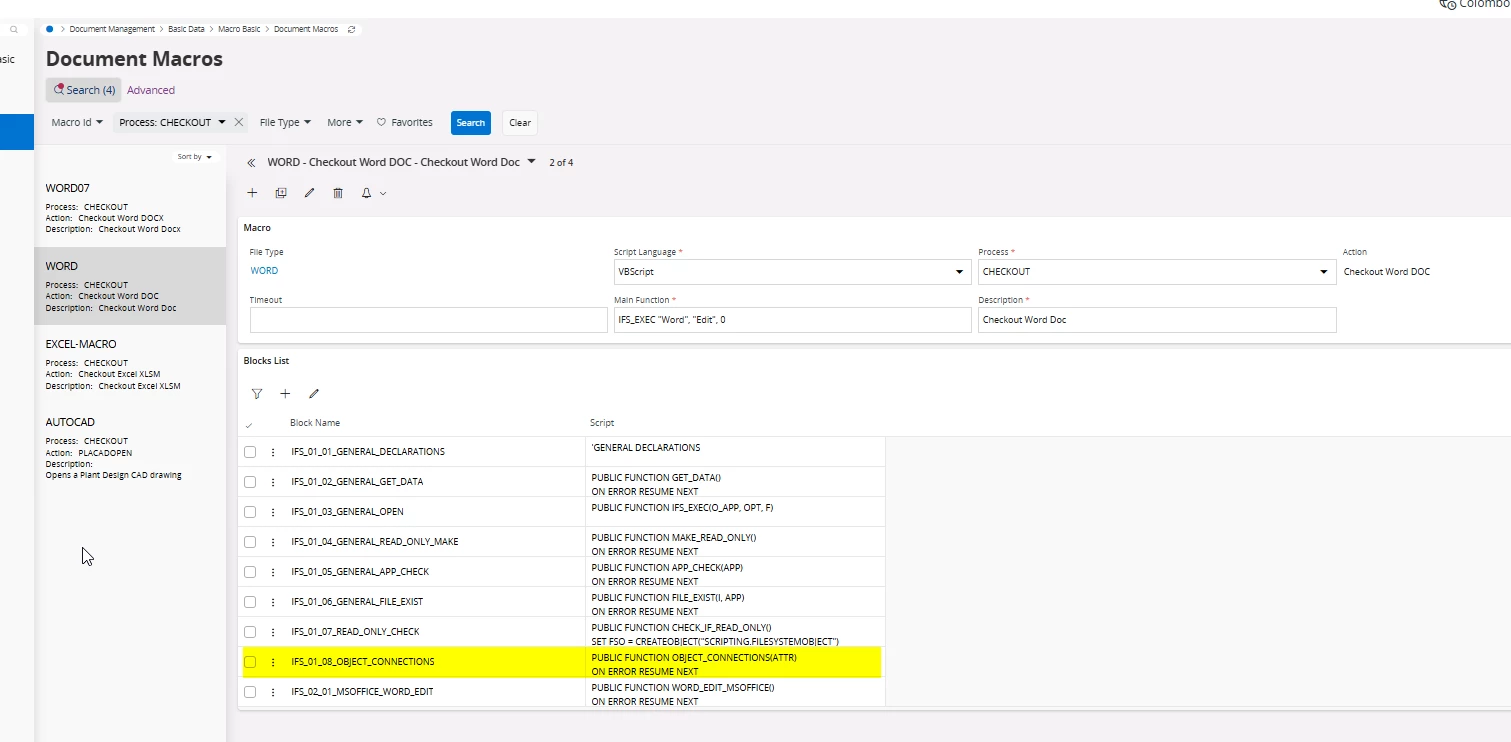
Task: Click the refresh icon after Document Macros breadcrumb
Action: 351,29
